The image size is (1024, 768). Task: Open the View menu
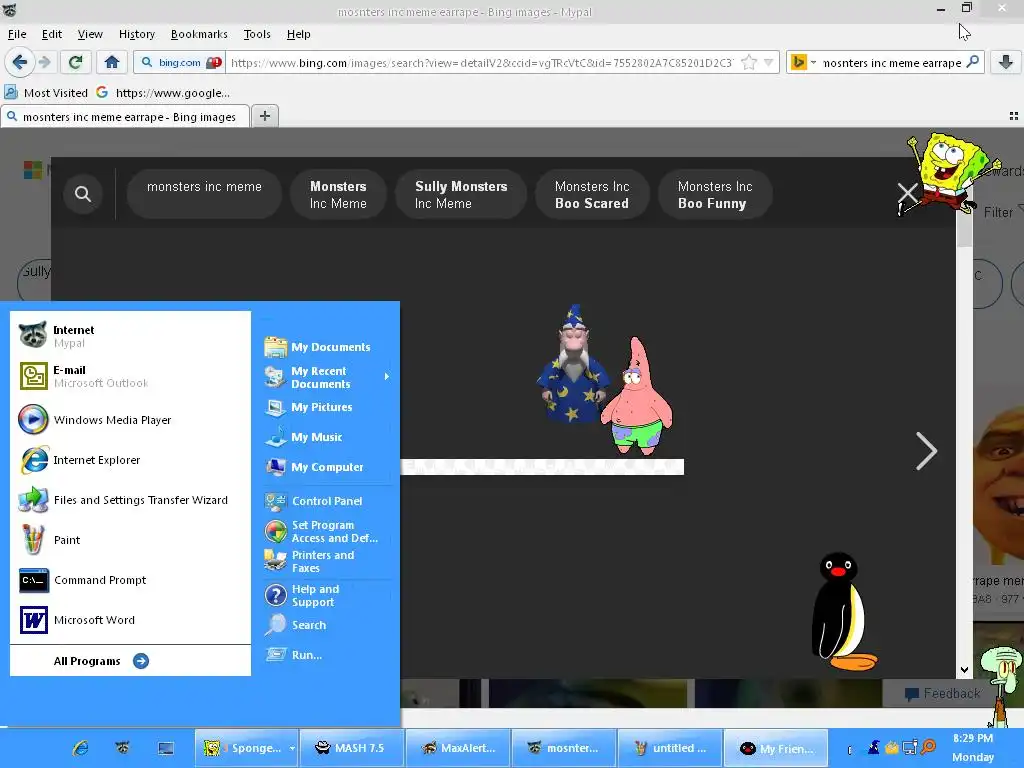[89, 34]
